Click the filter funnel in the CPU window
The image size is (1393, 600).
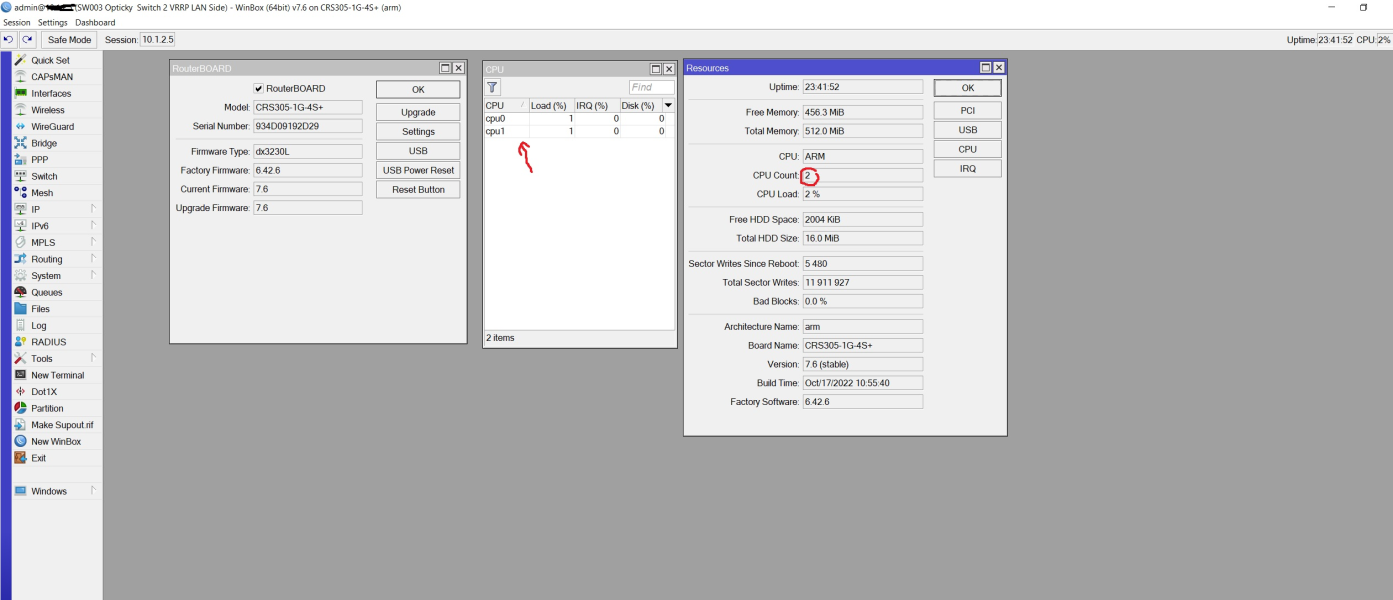point(492,87)
